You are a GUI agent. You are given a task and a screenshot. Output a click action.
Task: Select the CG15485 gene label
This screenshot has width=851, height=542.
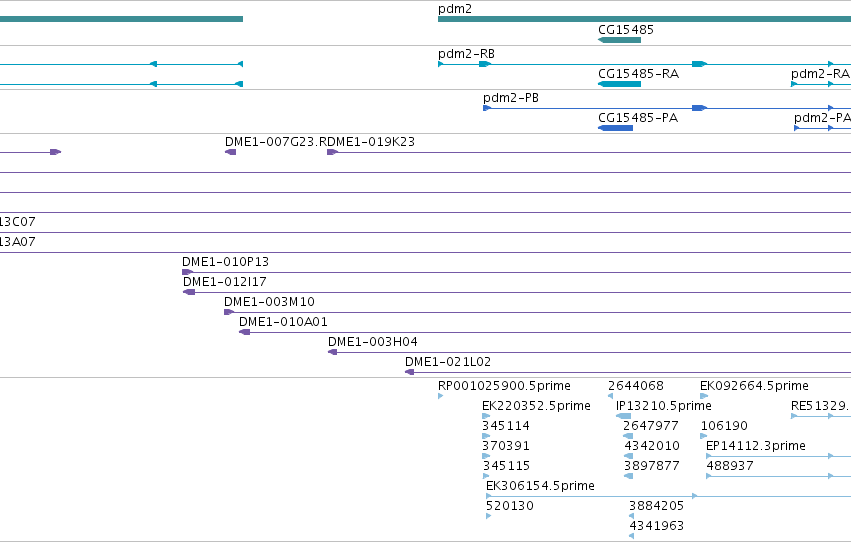coord(626,30)
